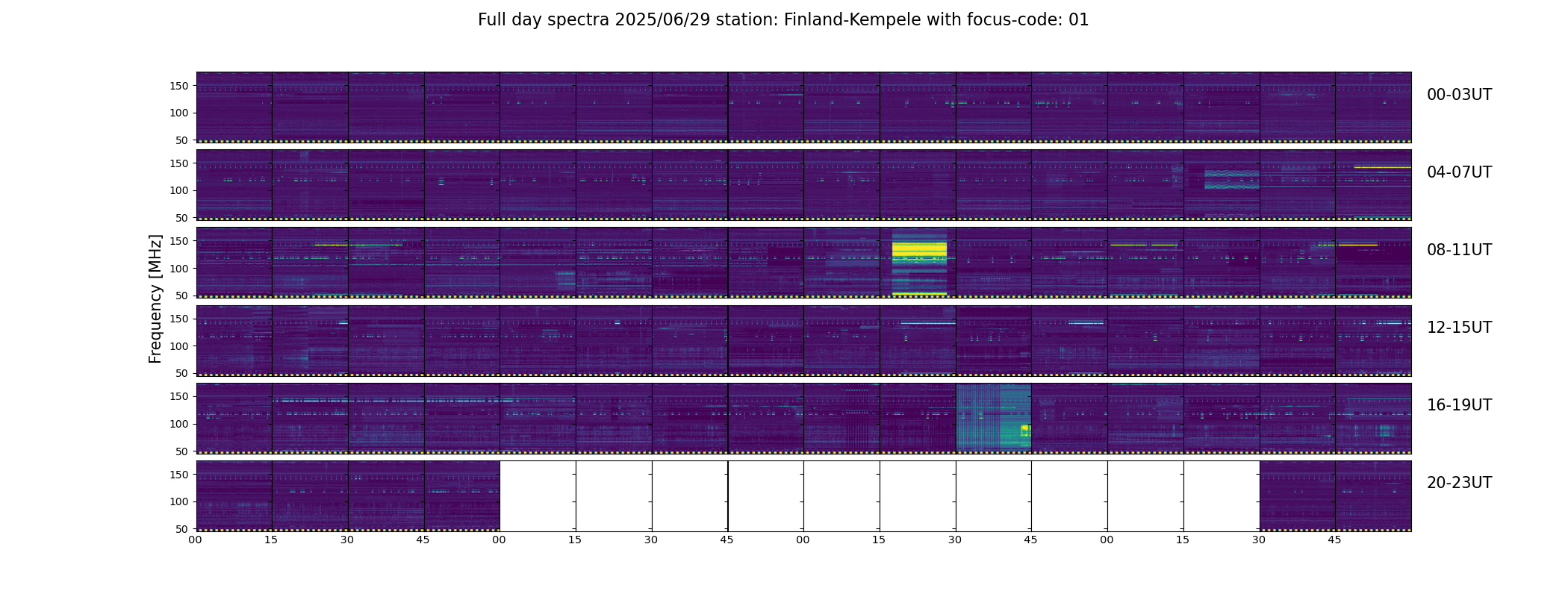Click the last spectrum panel in 20-23UT row
The image size is (1568, 597).
1373,496
